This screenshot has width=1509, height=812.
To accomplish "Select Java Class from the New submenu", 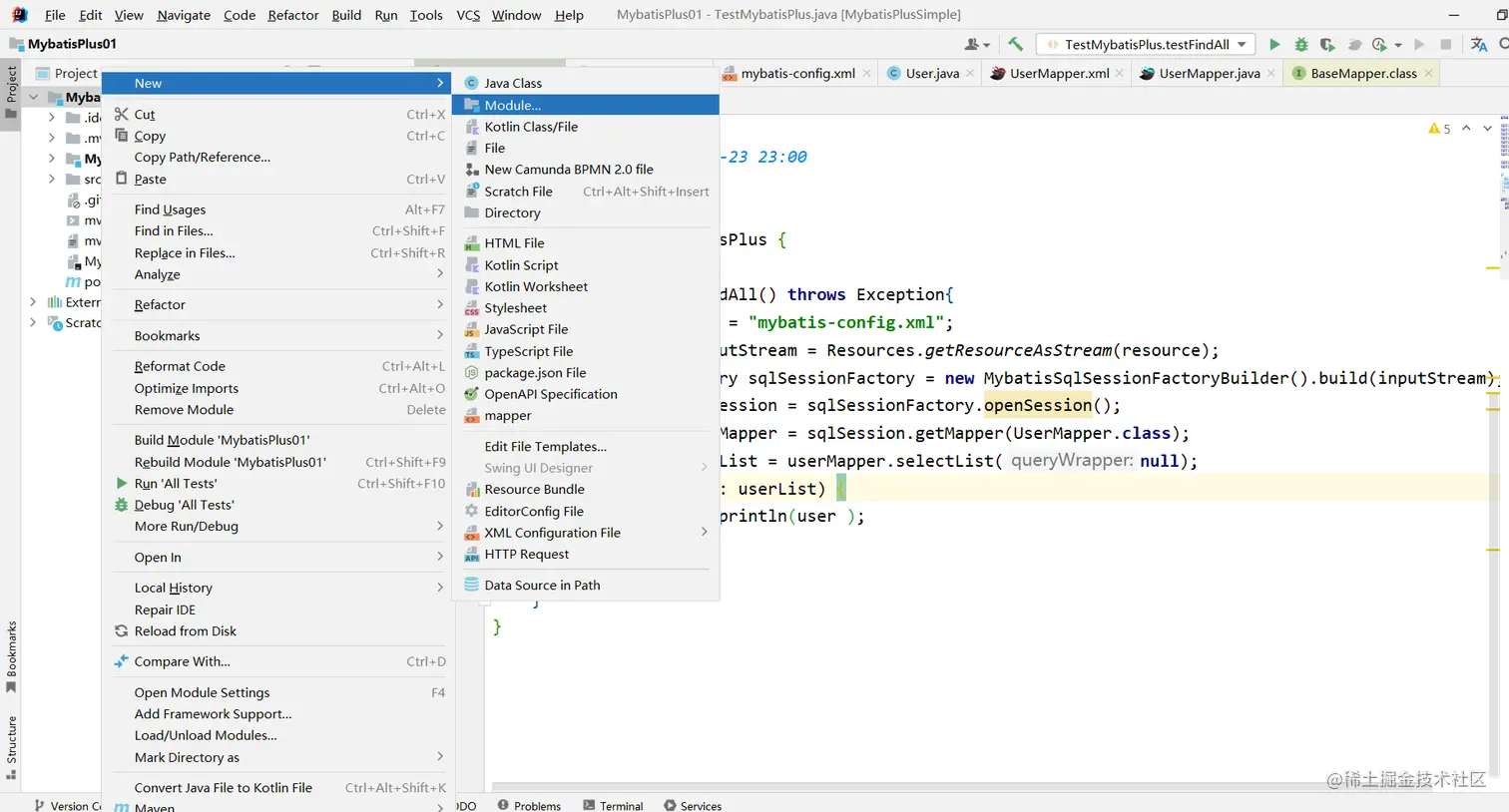I will (586, 83).
